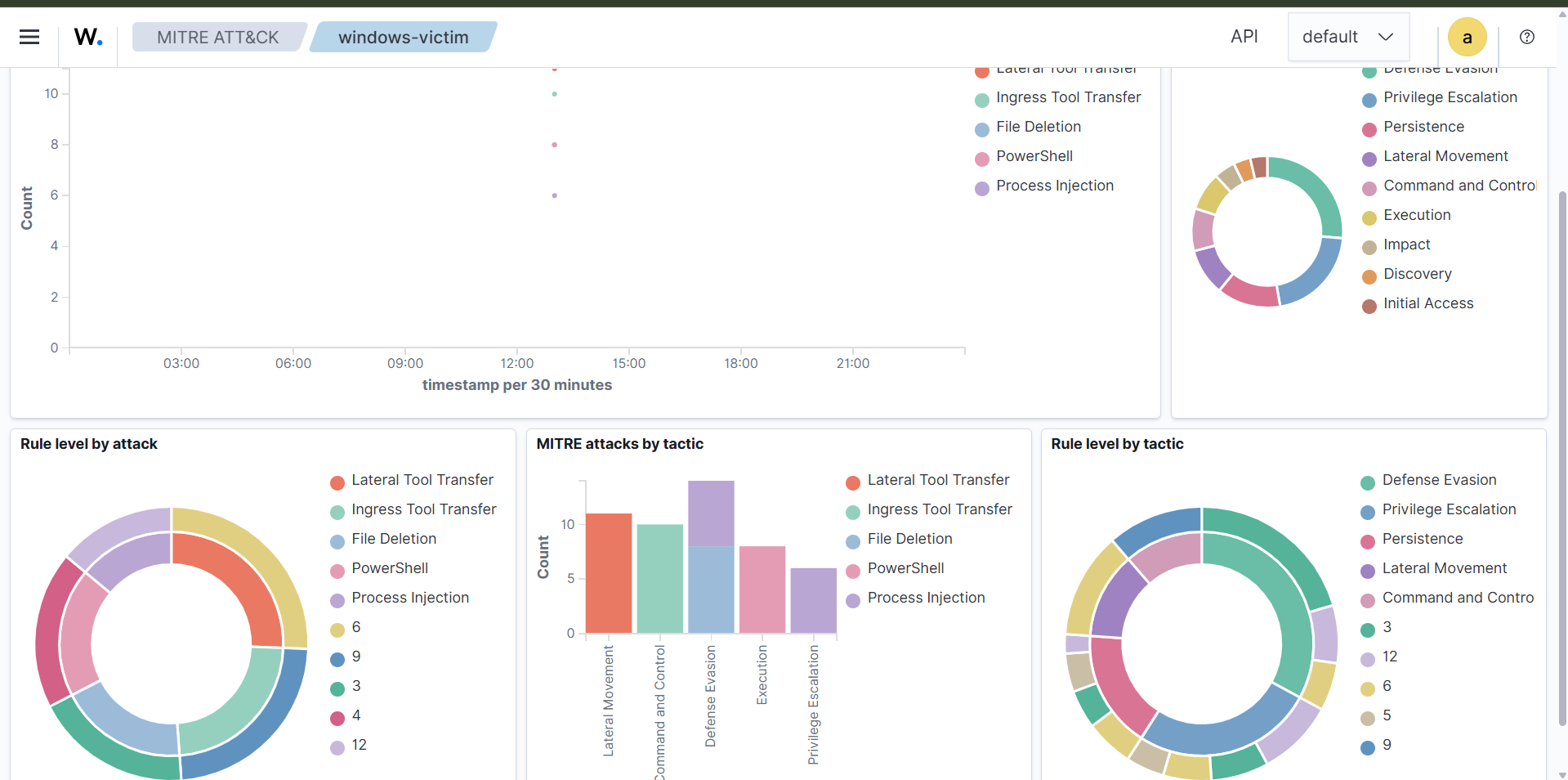
Task: Open the user avatar menu labeled a
Action: coord(1467,37)
